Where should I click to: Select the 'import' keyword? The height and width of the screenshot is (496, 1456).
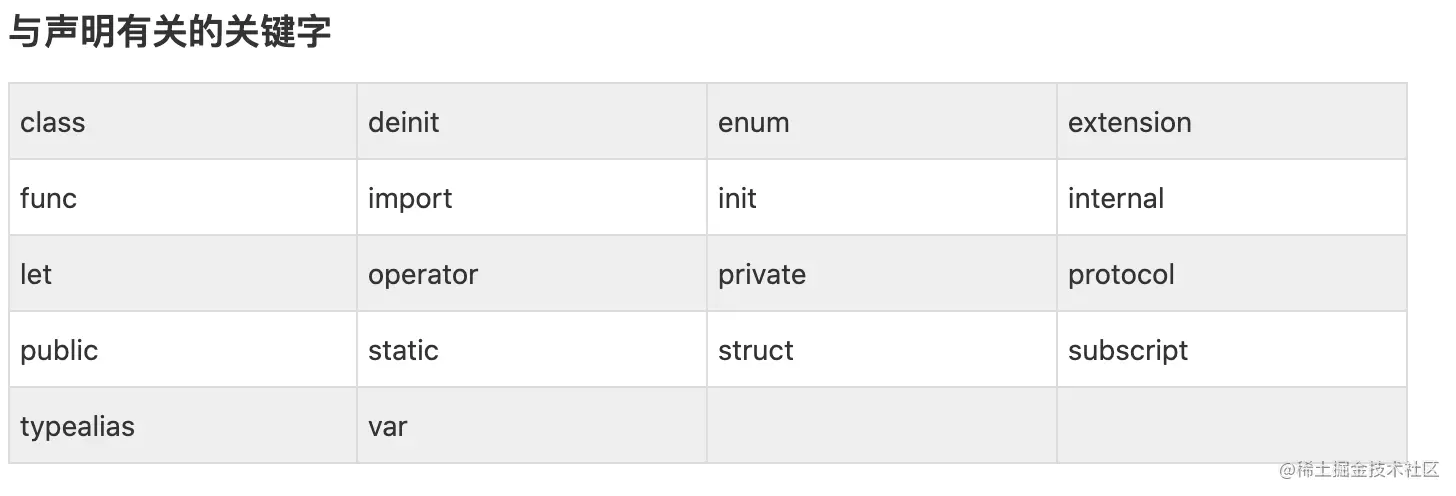pyautogui.click(x=410, y=199)
